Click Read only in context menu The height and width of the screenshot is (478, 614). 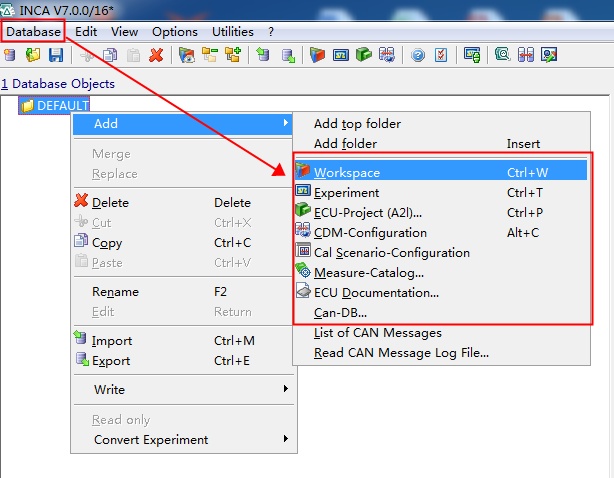183,420
